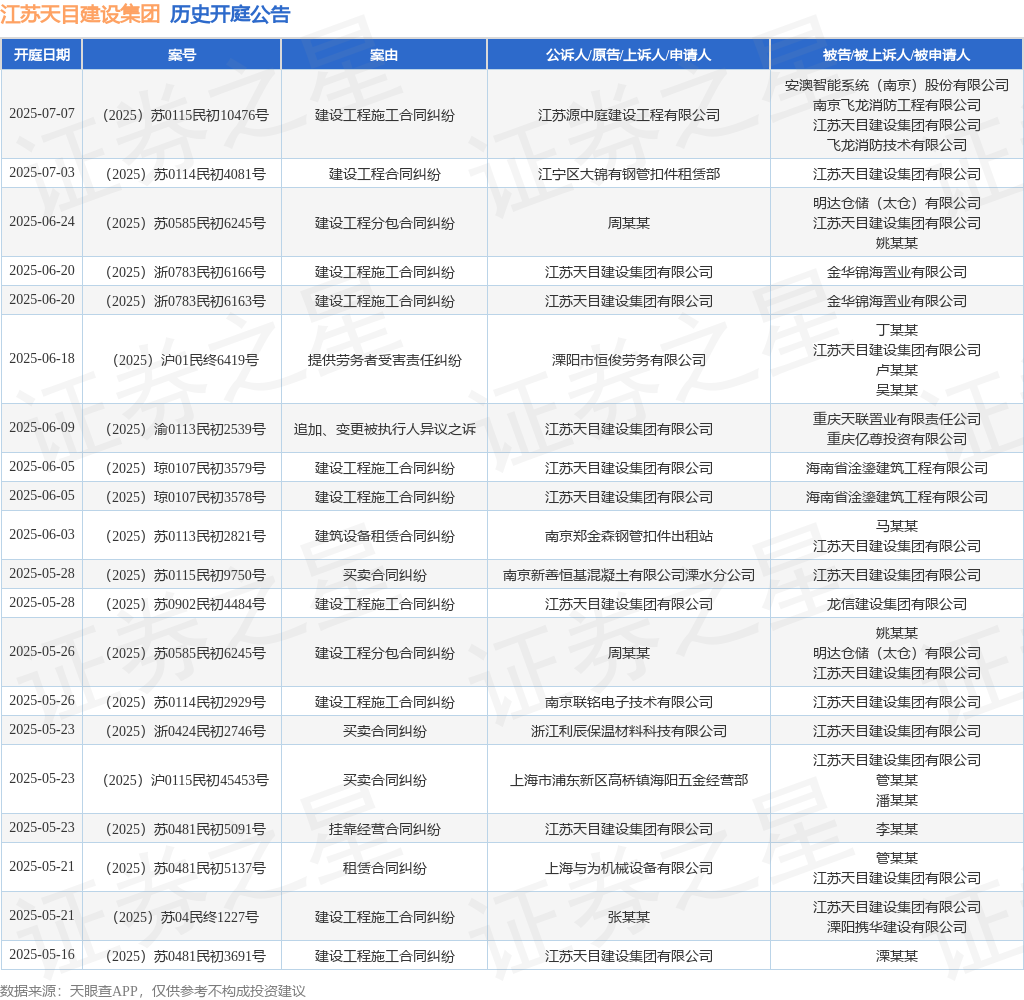Click plaintiff 张某某
Image resolution: width=1024 pixels, height=1000 pixels.
coord(628,918)
